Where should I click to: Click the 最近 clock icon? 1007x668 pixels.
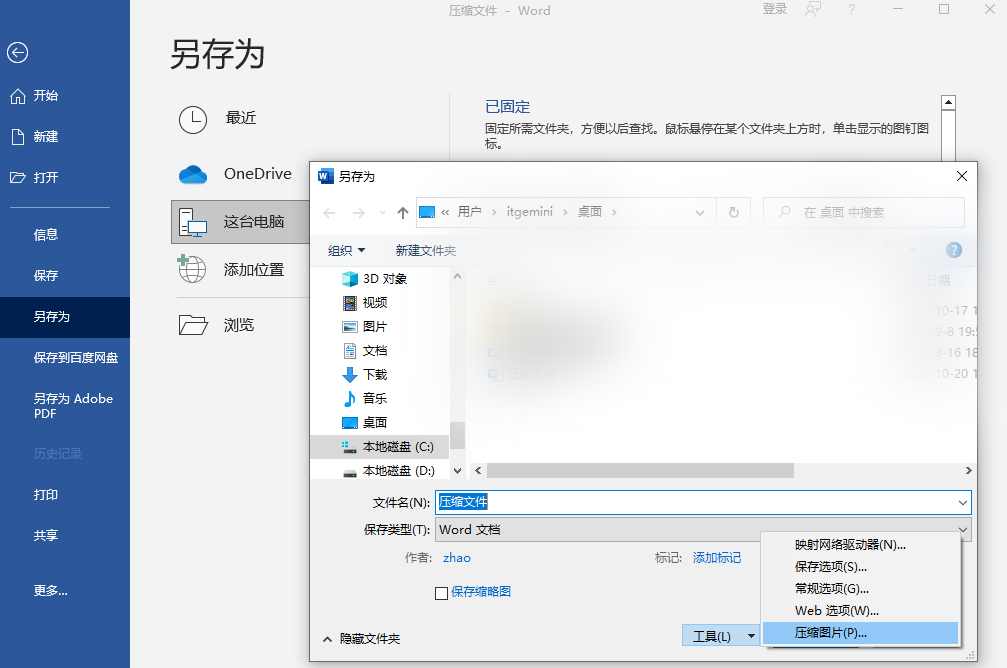click(191, 119)
